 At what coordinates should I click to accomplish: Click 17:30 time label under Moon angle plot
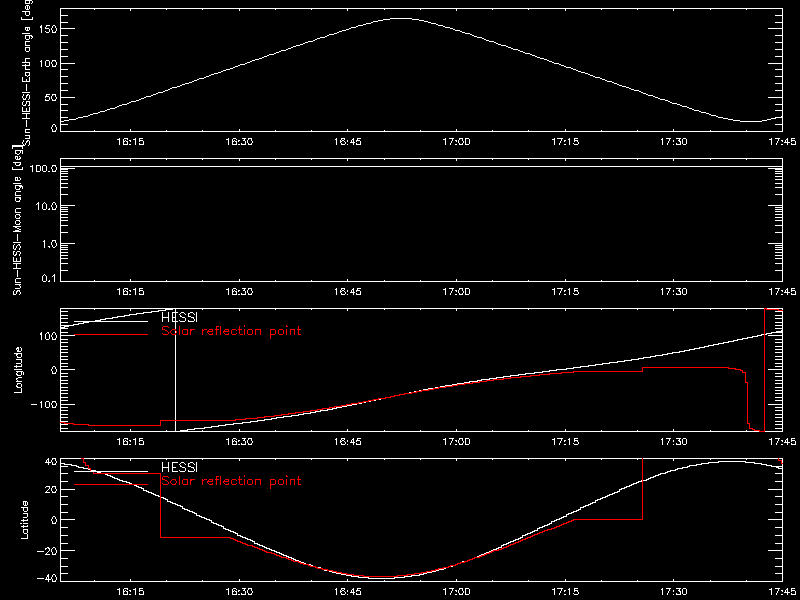[x=674, y=292]
